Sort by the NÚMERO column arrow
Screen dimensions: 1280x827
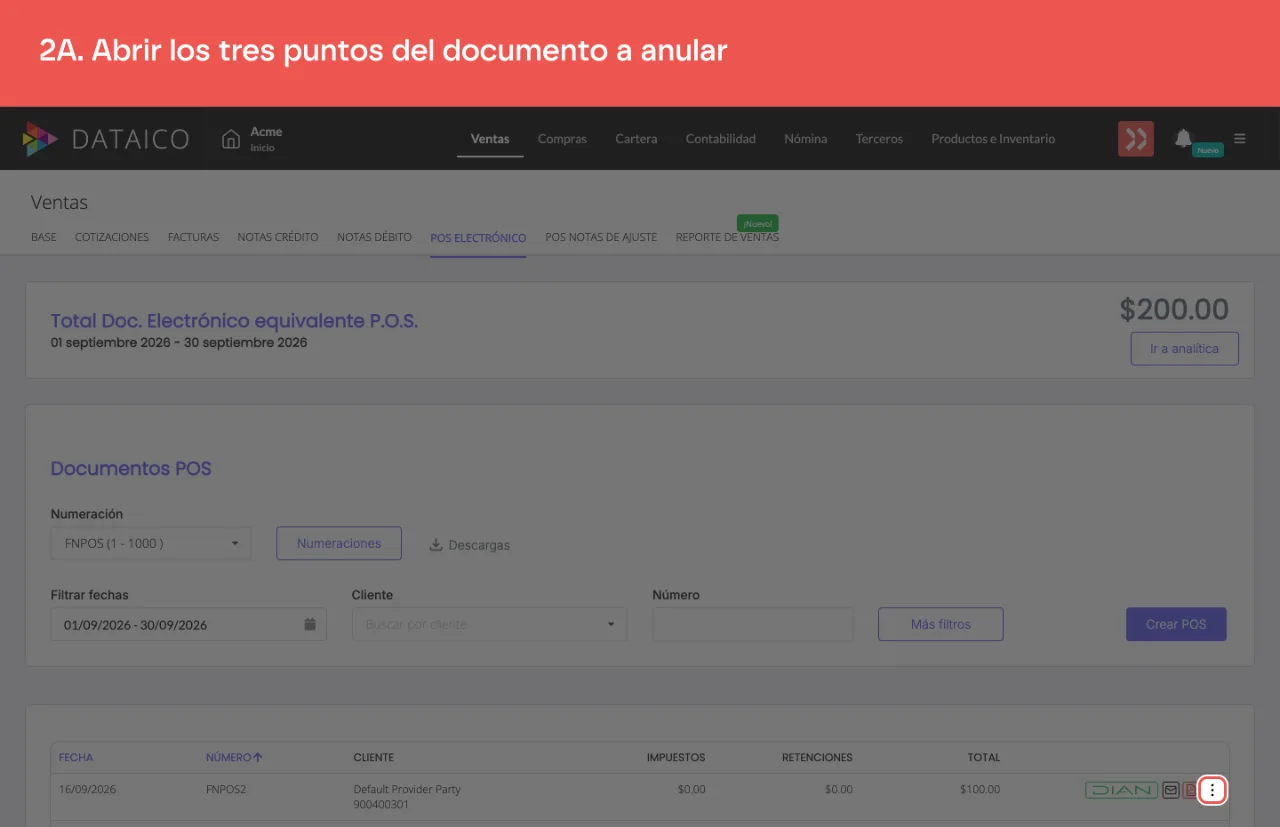pos(258,757)
